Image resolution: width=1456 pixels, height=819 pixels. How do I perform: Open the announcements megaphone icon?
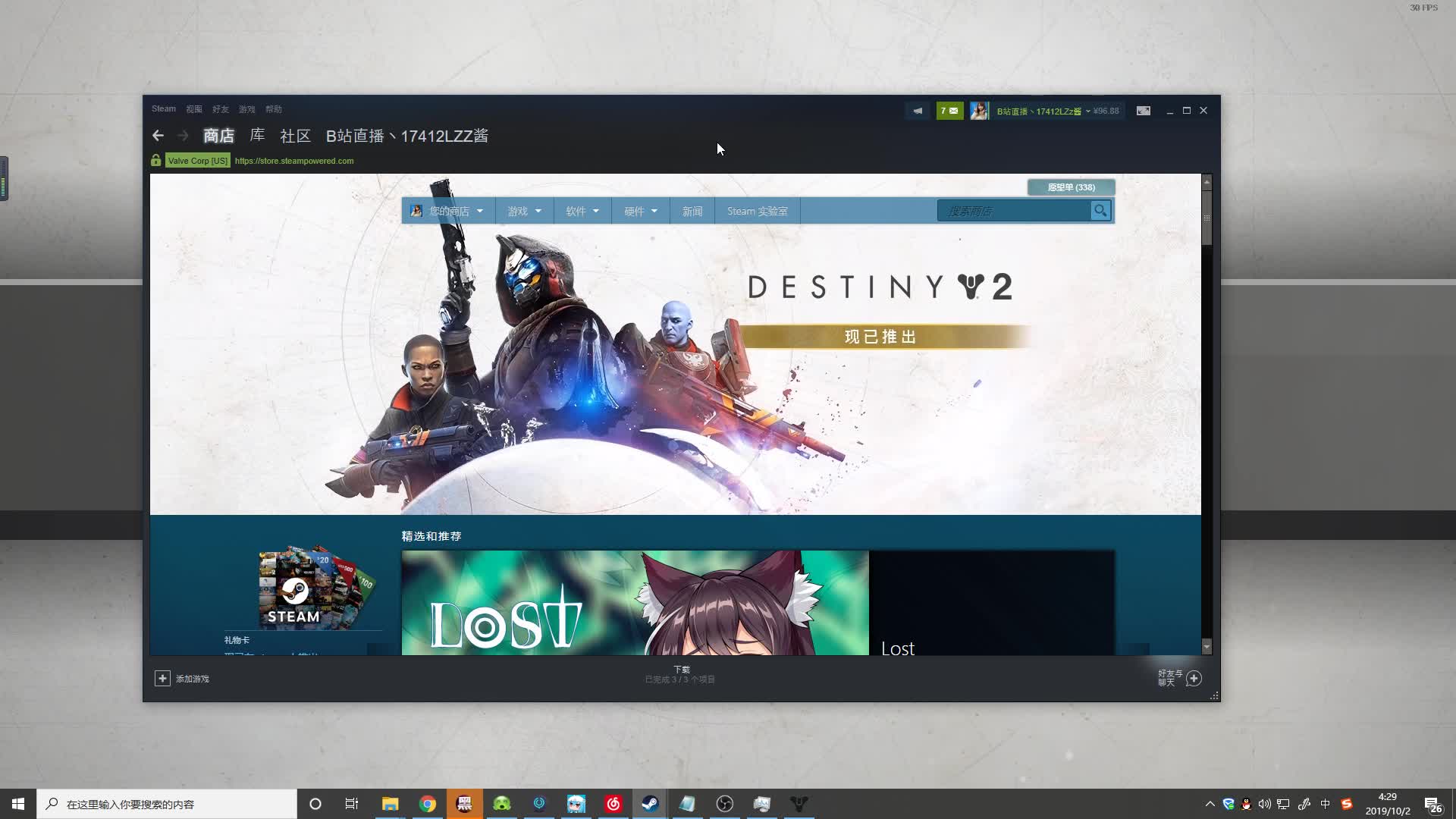[x=918, y=111]
